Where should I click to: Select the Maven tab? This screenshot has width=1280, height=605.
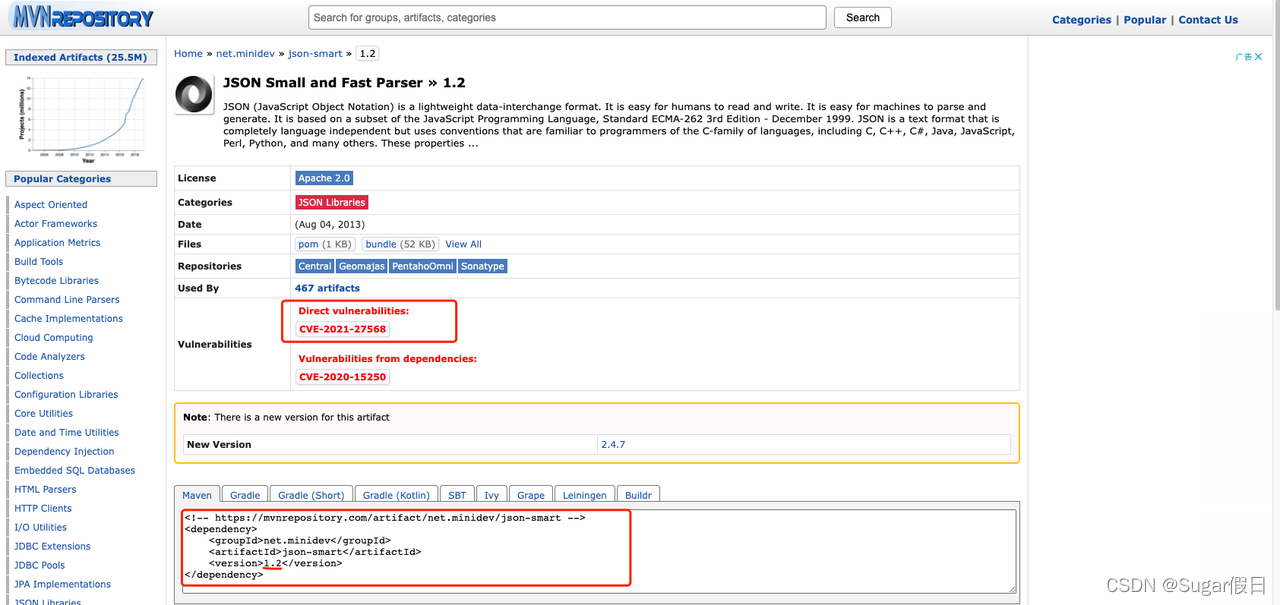[197, 495]
